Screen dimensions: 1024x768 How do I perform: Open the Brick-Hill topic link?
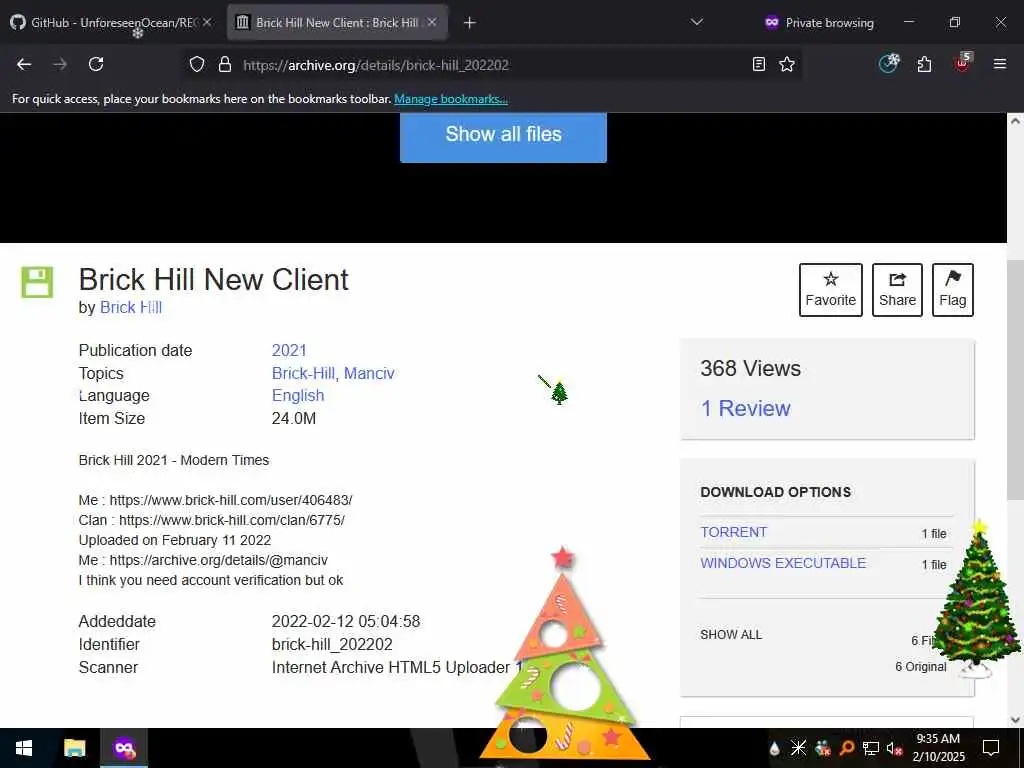303,374
